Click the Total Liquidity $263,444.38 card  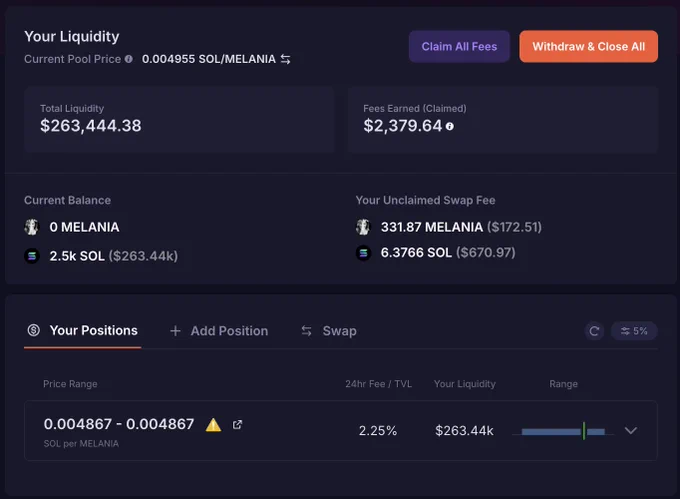[x=179, y=119]
